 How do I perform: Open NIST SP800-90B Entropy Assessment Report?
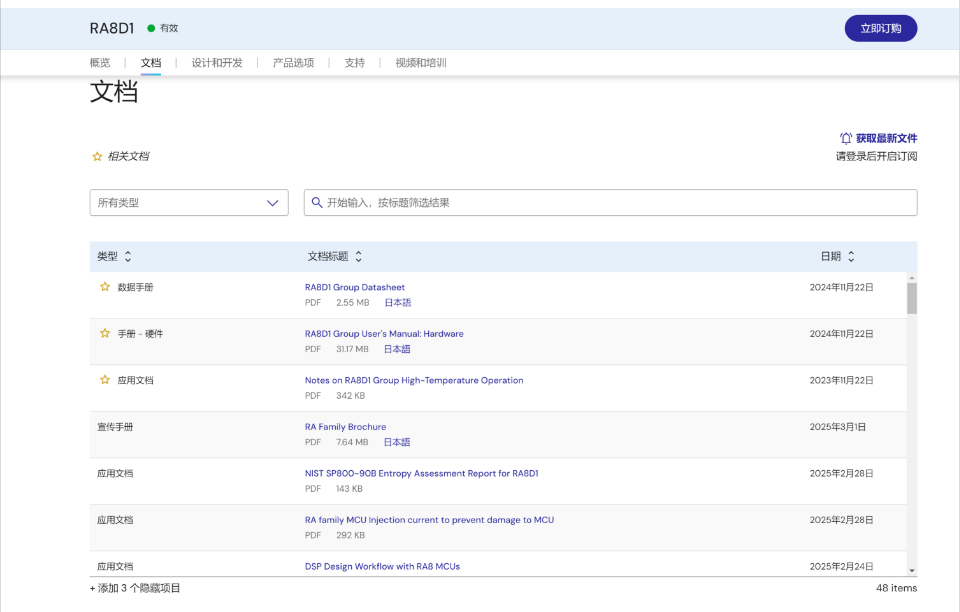tap(421, 473)
